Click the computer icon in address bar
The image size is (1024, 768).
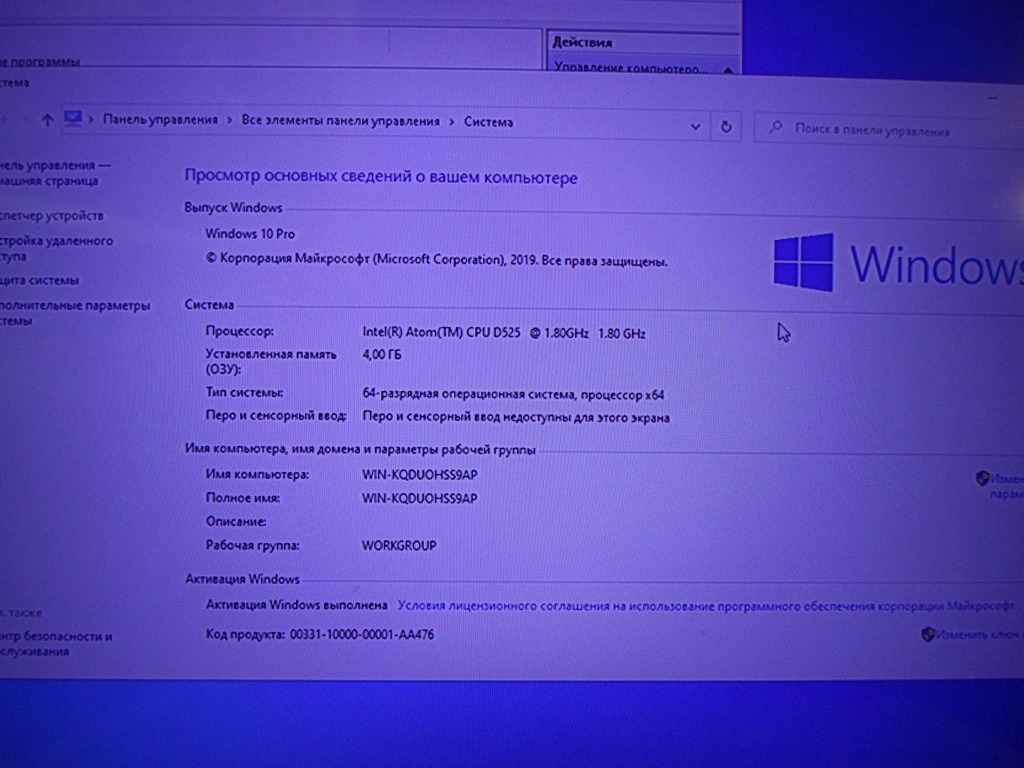click(x=72, y=119)
